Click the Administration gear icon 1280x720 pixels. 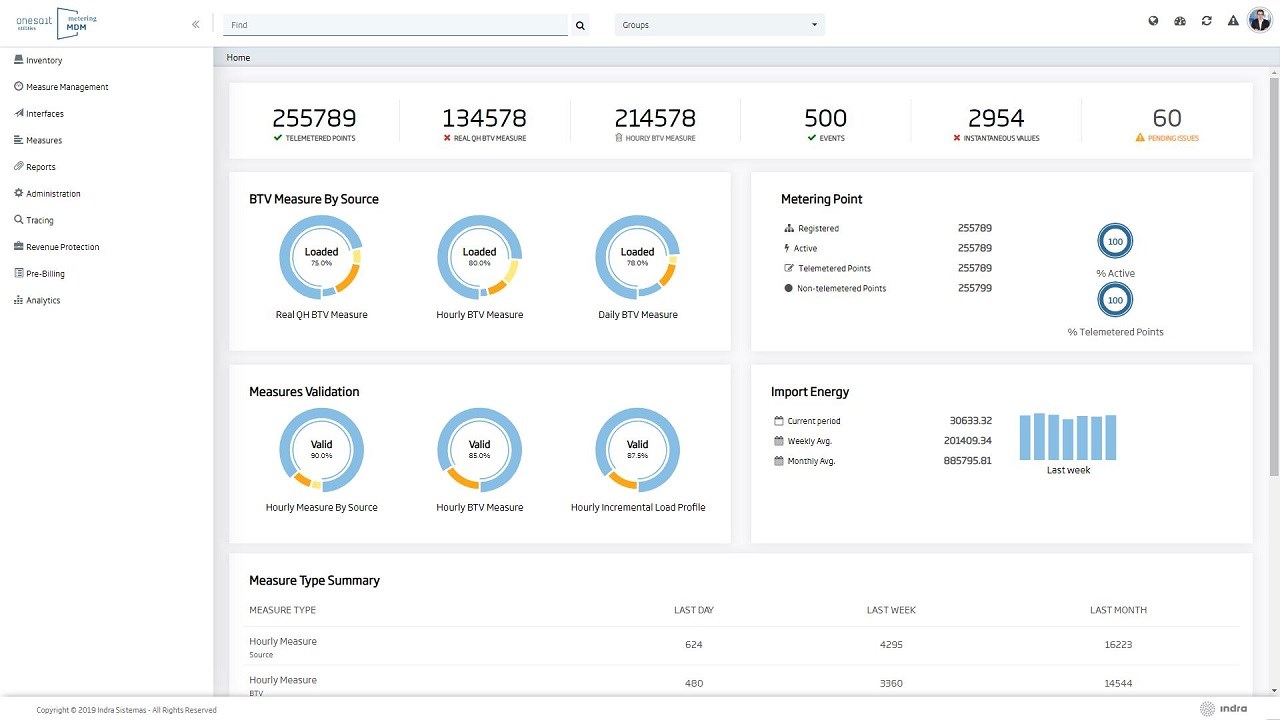click(x=19, y=193)
